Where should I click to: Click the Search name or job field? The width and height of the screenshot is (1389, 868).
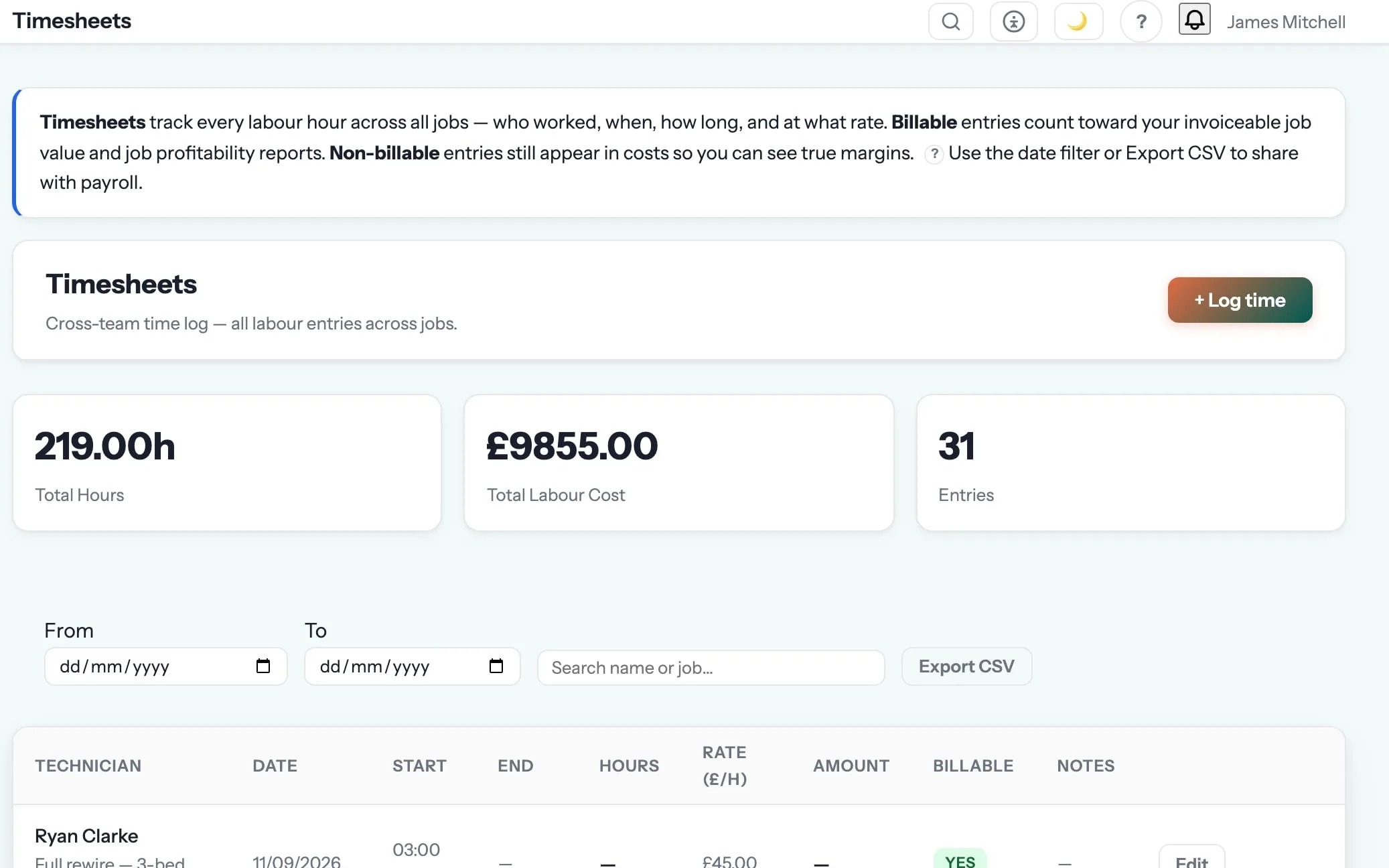pyautogui.click(x=711, y=668)
